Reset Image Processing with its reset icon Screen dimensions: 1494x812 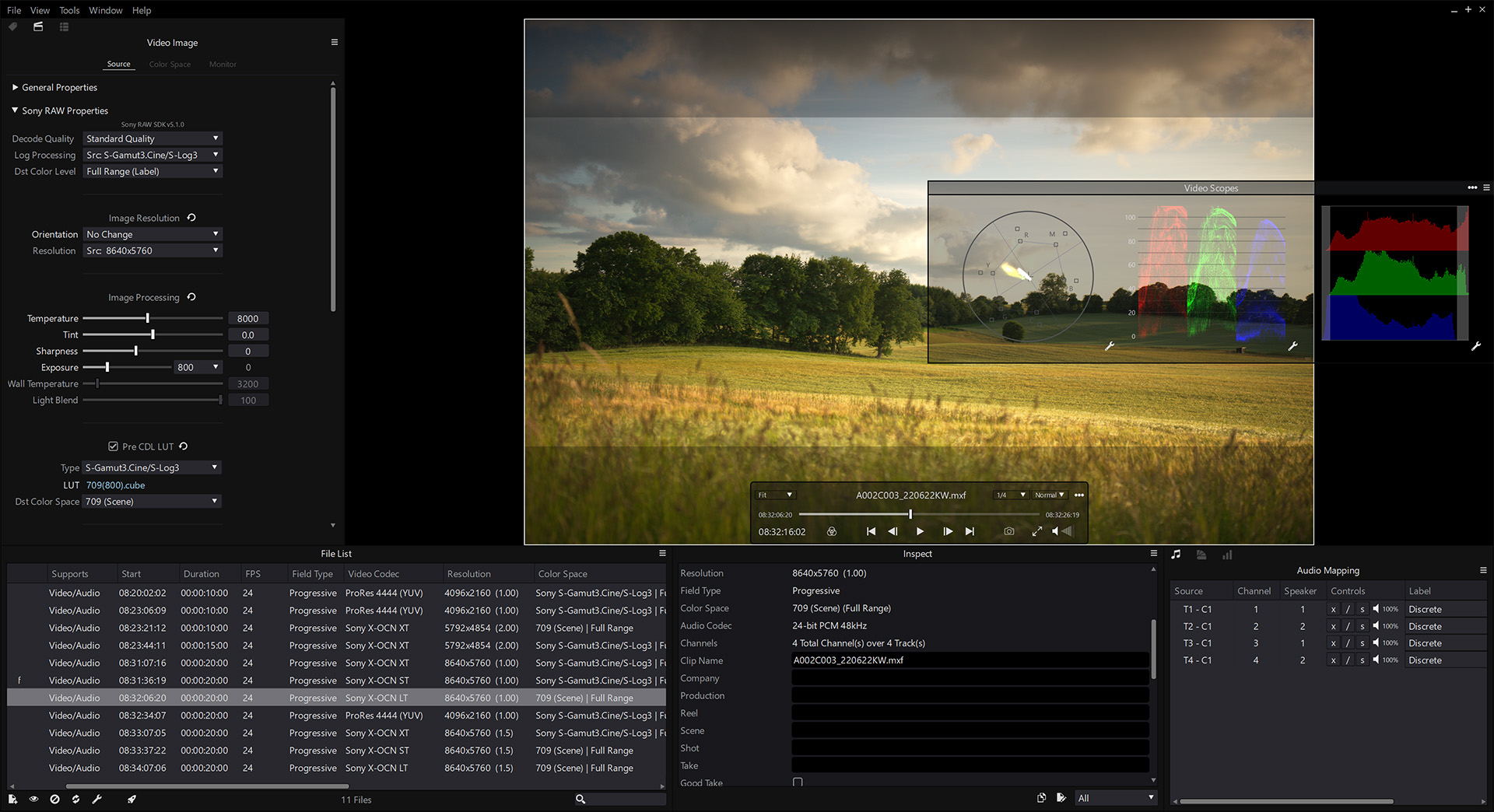click(191, 297)
